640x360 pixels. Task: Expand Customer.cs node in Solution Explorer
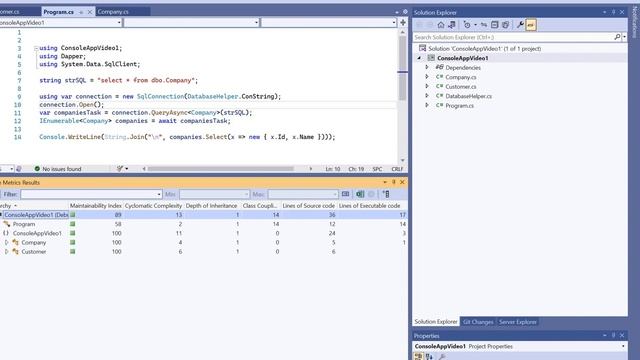pos(427,86)
